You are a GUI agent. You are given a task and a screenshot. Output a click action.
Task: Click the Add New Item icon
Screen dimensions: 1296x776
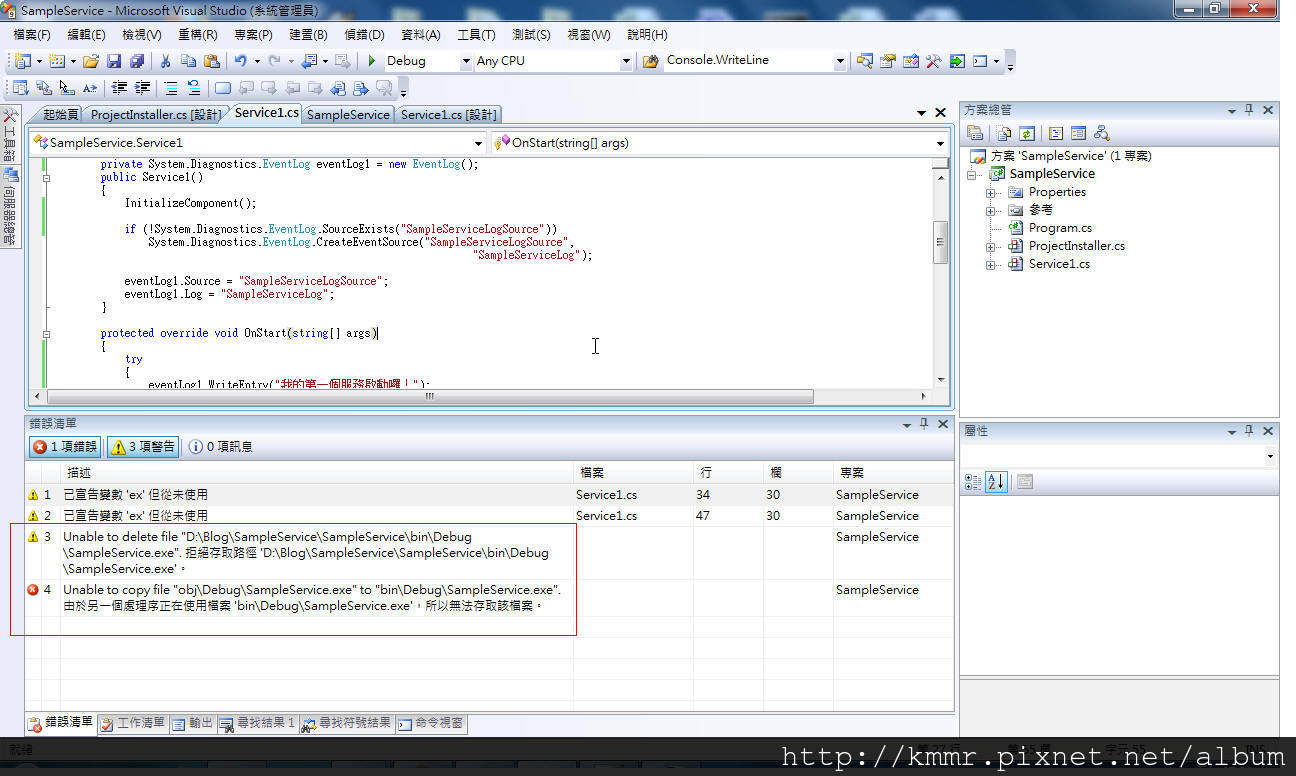(57, 61)
